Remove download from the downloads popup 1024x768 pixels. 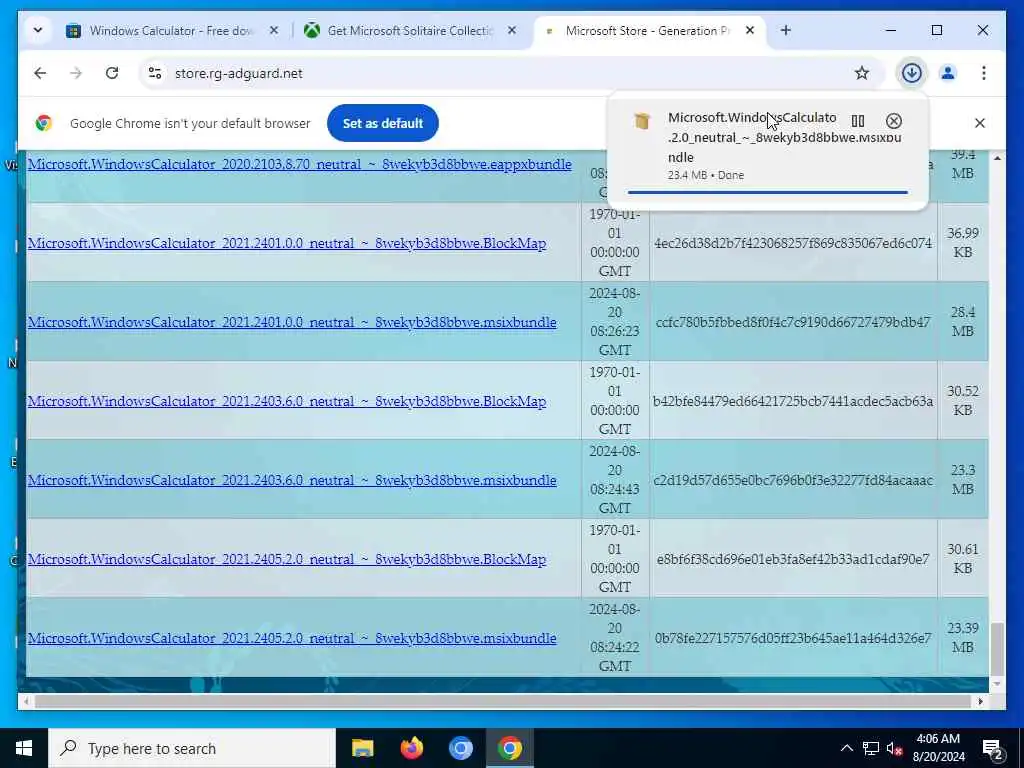893,121
